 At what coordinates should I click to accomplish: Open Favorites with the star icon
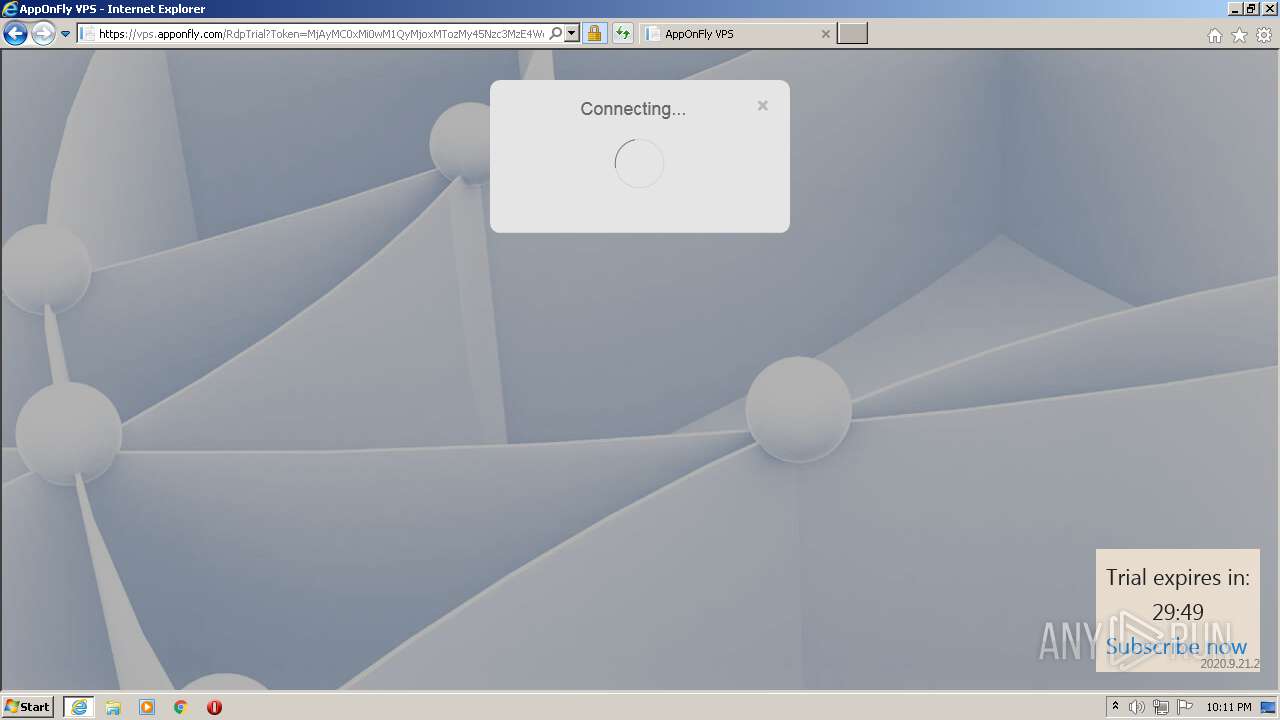1239,35
